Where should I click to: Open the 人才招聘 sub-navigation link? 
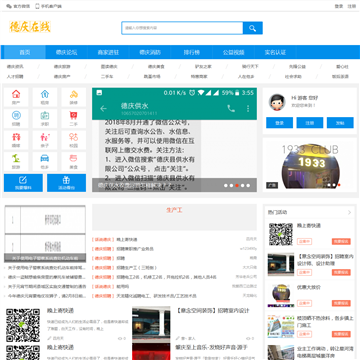(x=15, y=77)
